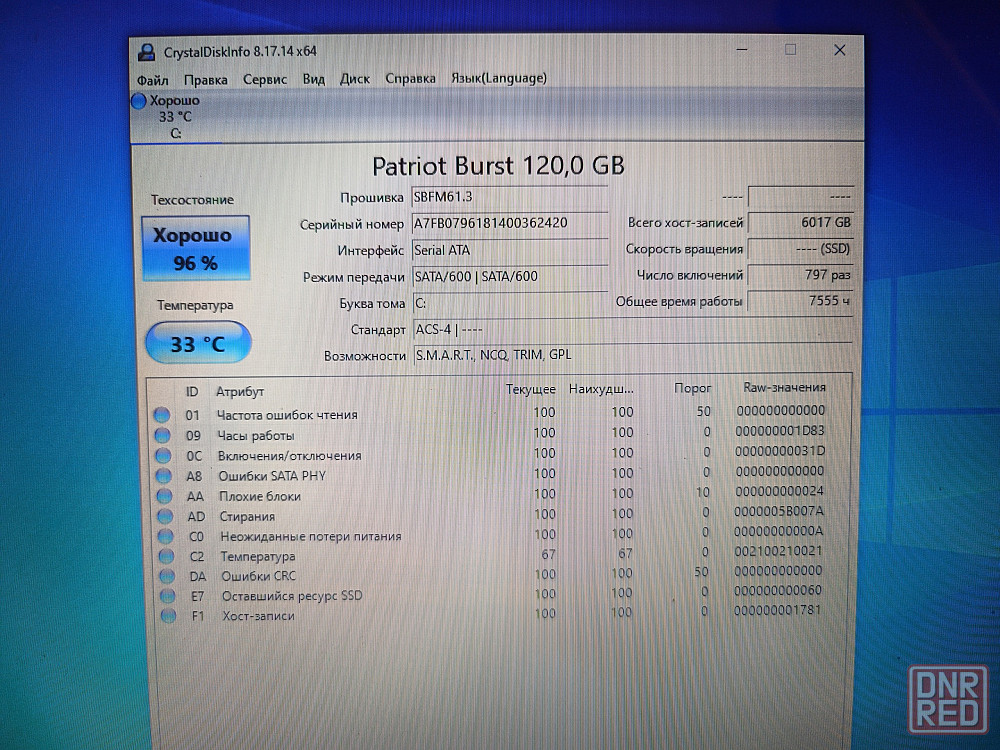Image resolution: width=1000 pixels, height=750 pixels.
Task: Click the 33 °C temperature button
Action: 197,344
